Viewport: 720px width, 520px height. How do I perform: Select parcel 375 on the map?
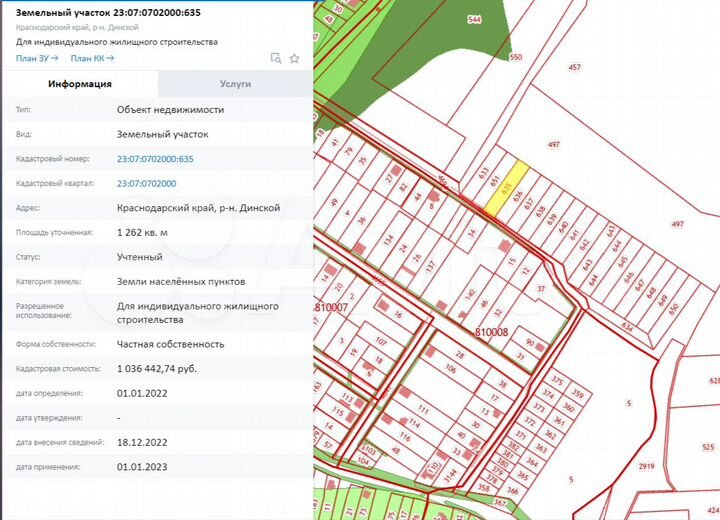(x=557, y=380)
